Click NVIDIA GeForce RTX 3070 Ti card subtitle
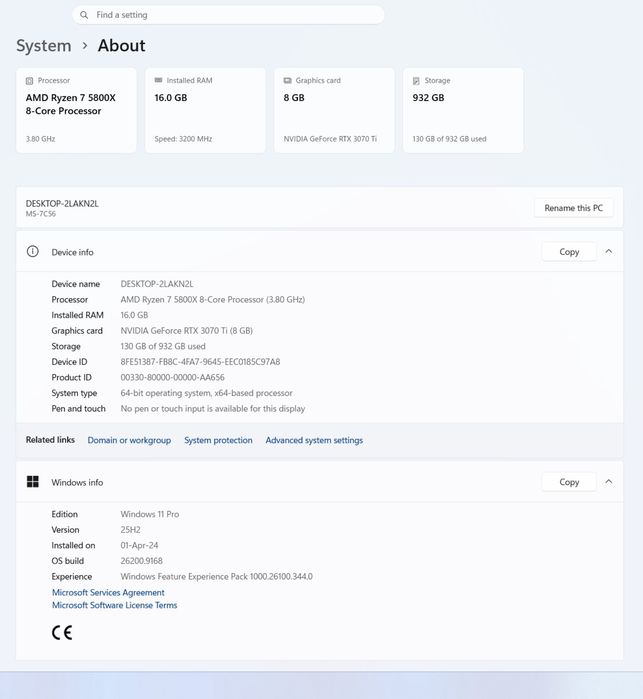The height and width of the screenshot is (699, 643). 330,139
